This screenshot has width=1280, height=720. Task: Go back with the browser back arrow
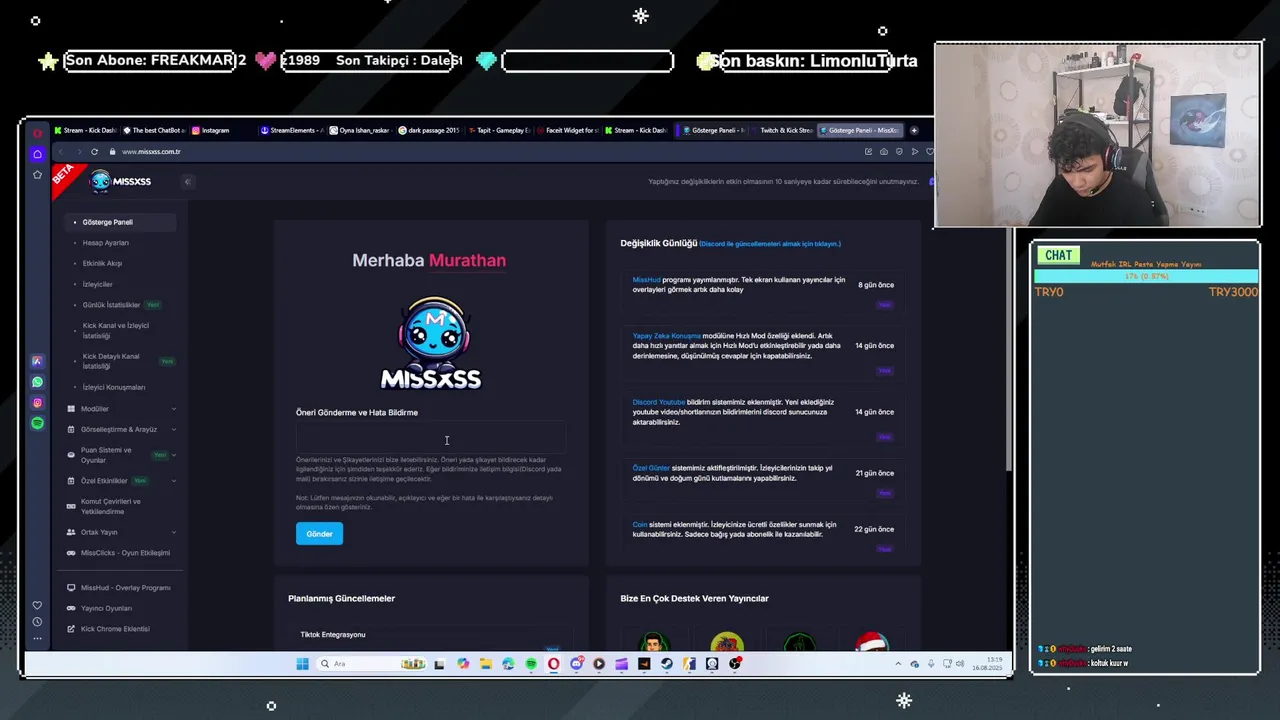pyautogui.click(x=60, y=152)
